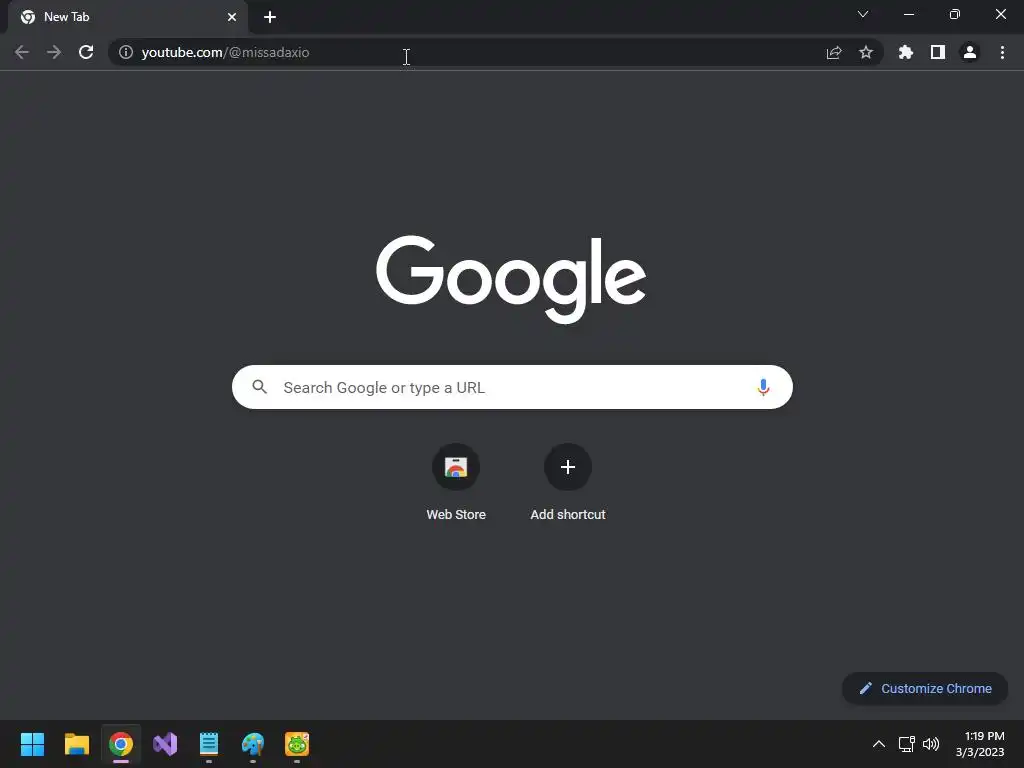Click the search magnifier icon

pyautogui.click(x=259, y=387)
